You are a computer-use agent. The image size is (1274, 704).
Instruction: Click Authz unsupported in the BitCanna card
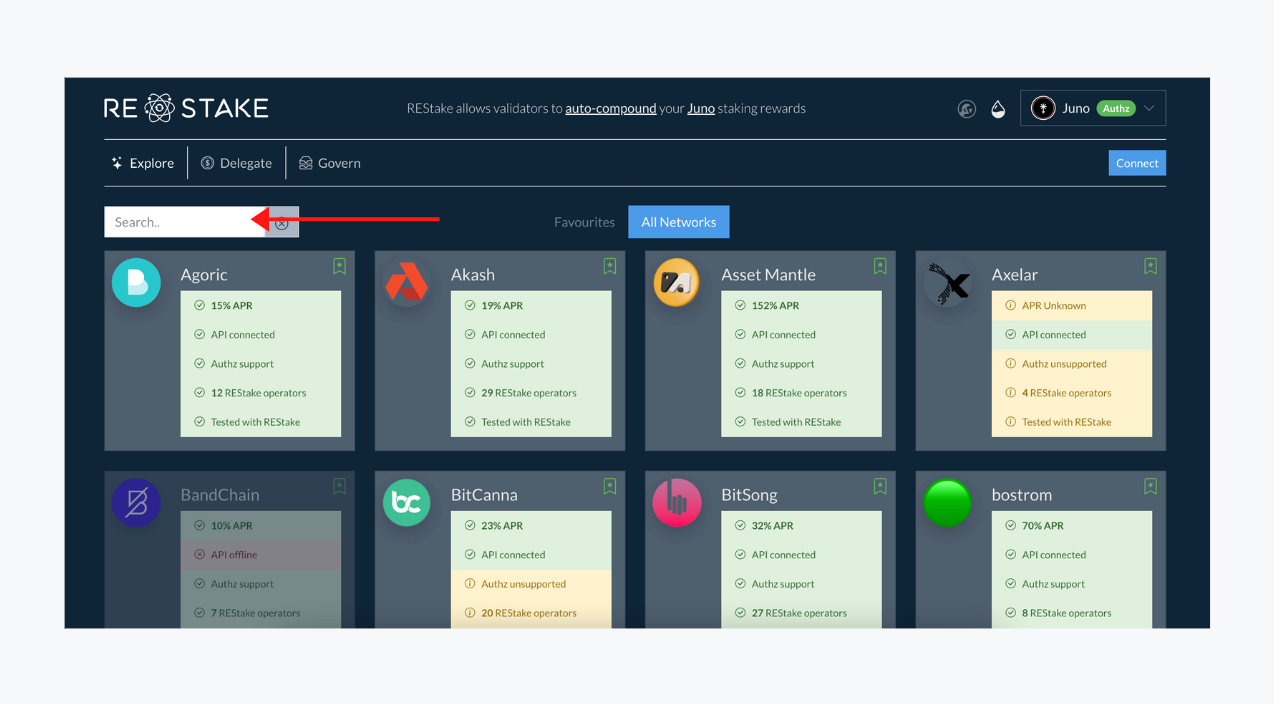[x=531, y=584]
